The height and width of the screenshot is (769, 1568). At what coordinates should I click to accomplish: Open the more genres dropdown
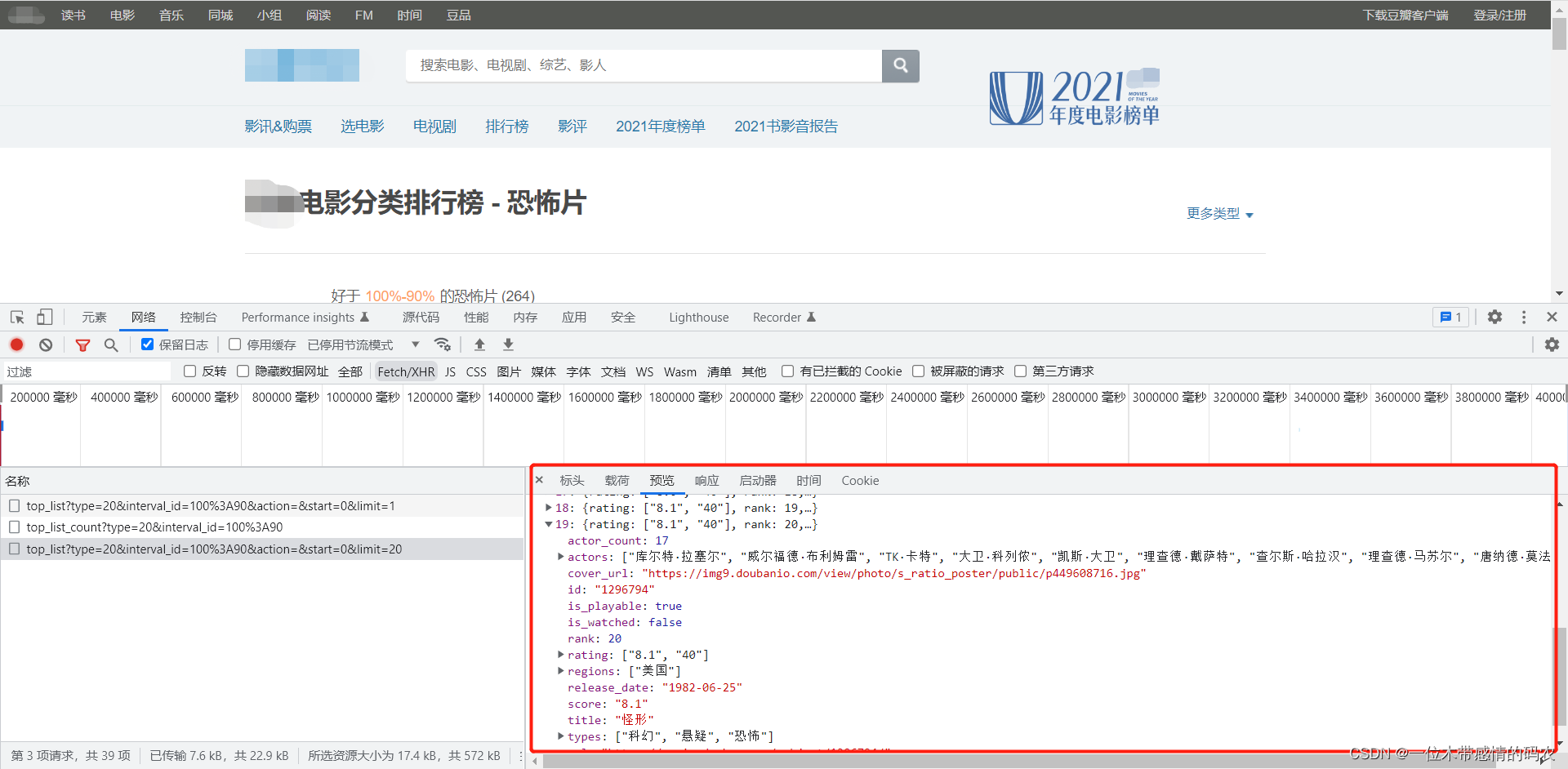coord(1219,214)
